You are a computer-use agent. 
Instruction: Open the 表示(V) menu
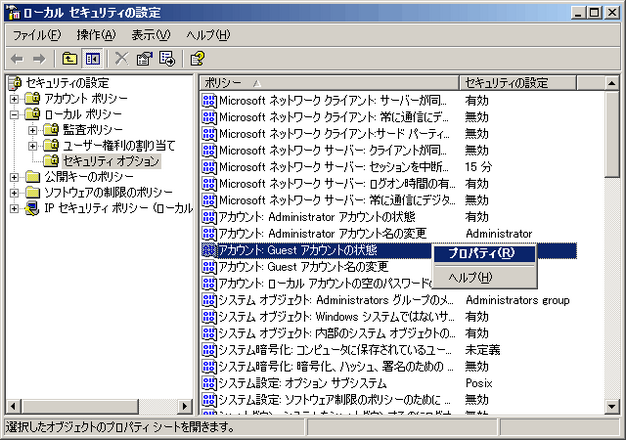pos(151,35)
